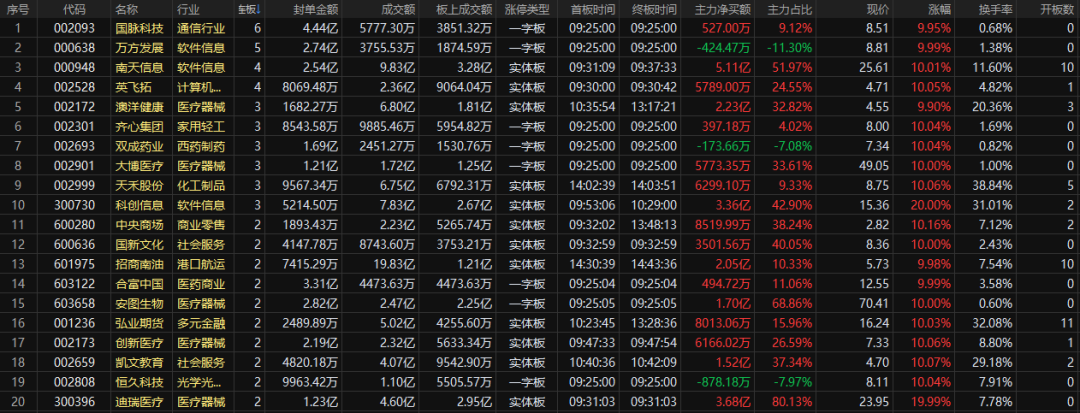The width and height of the screenshot is (1080, 413).
Task: Sort by 换手率 column header
Action: point(996,10)
